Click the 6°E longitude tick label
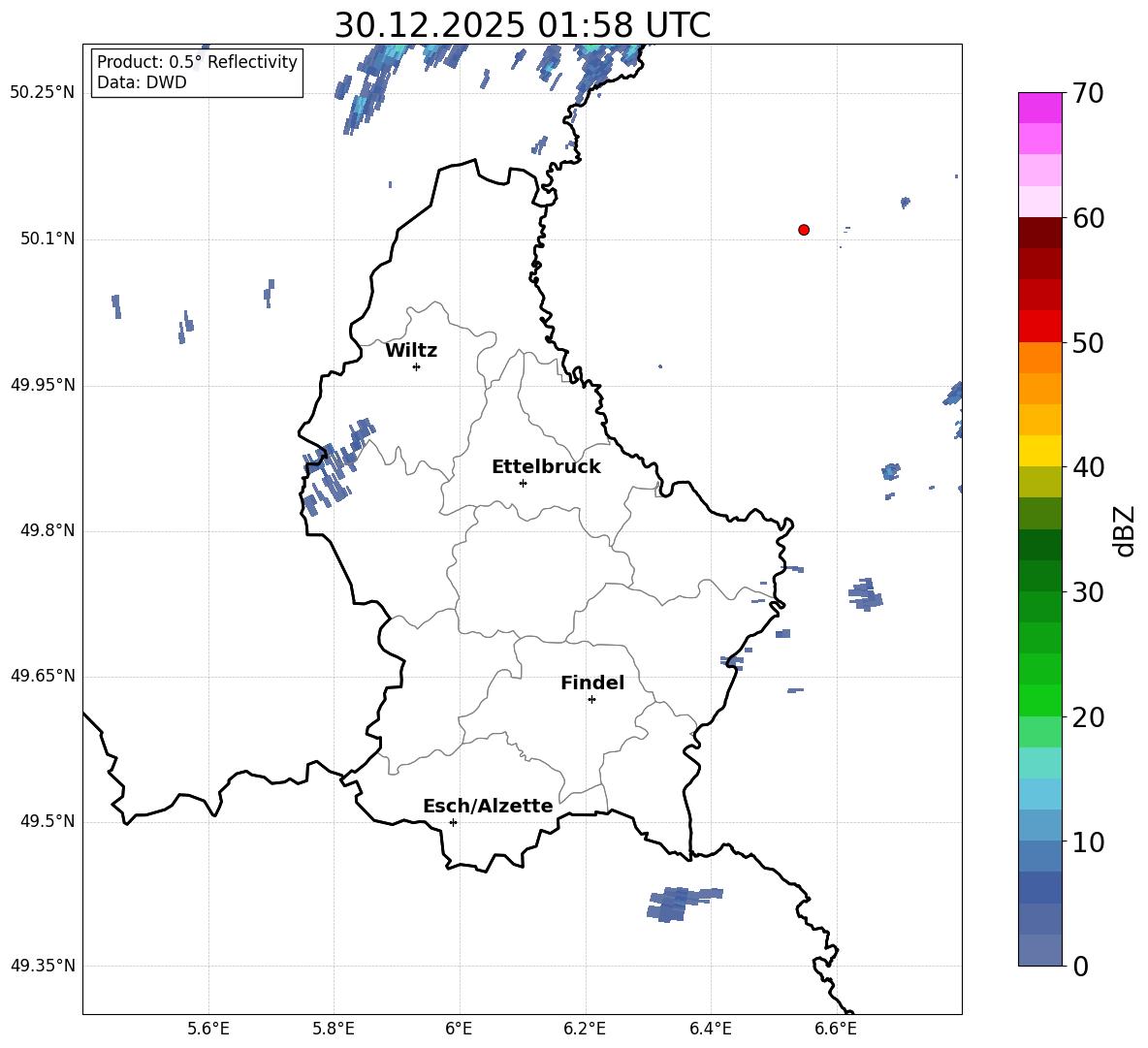Viewport: 1148px width, 1048px height. coord(459,1029)
